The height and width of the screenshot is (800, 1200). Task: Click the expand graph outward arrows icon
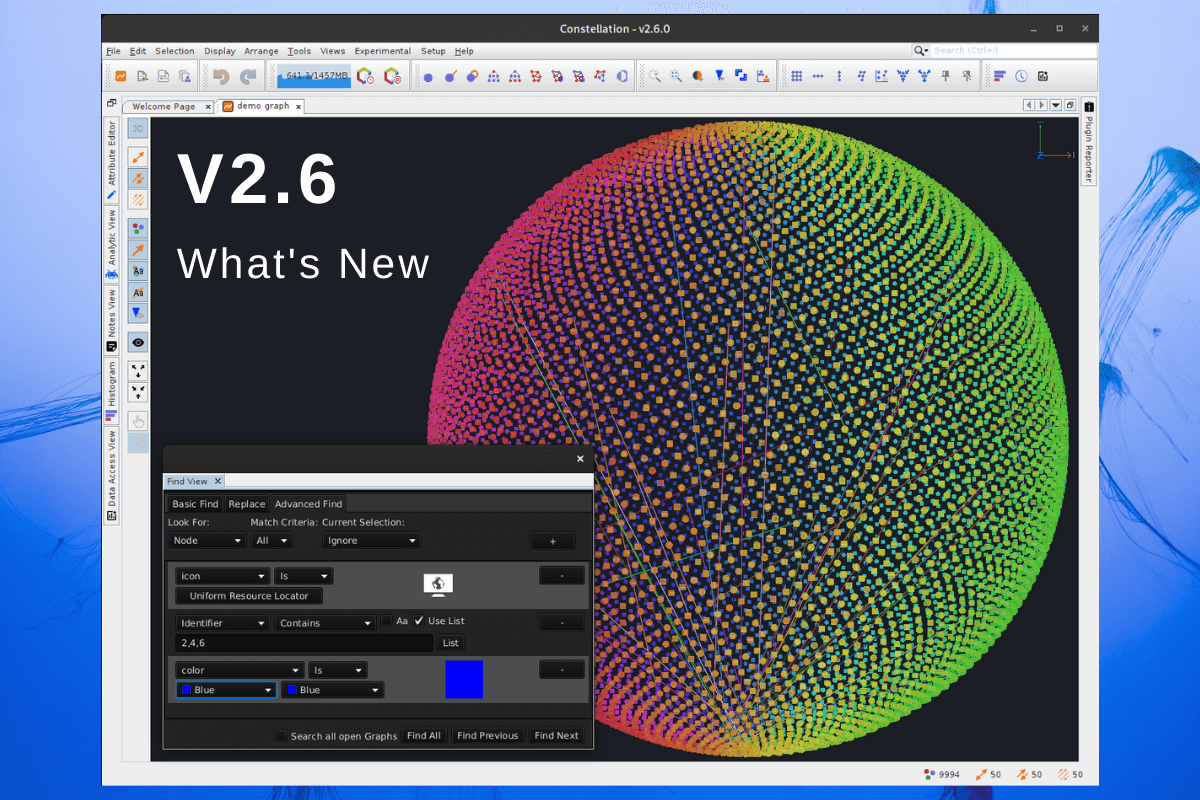(138, 371)
